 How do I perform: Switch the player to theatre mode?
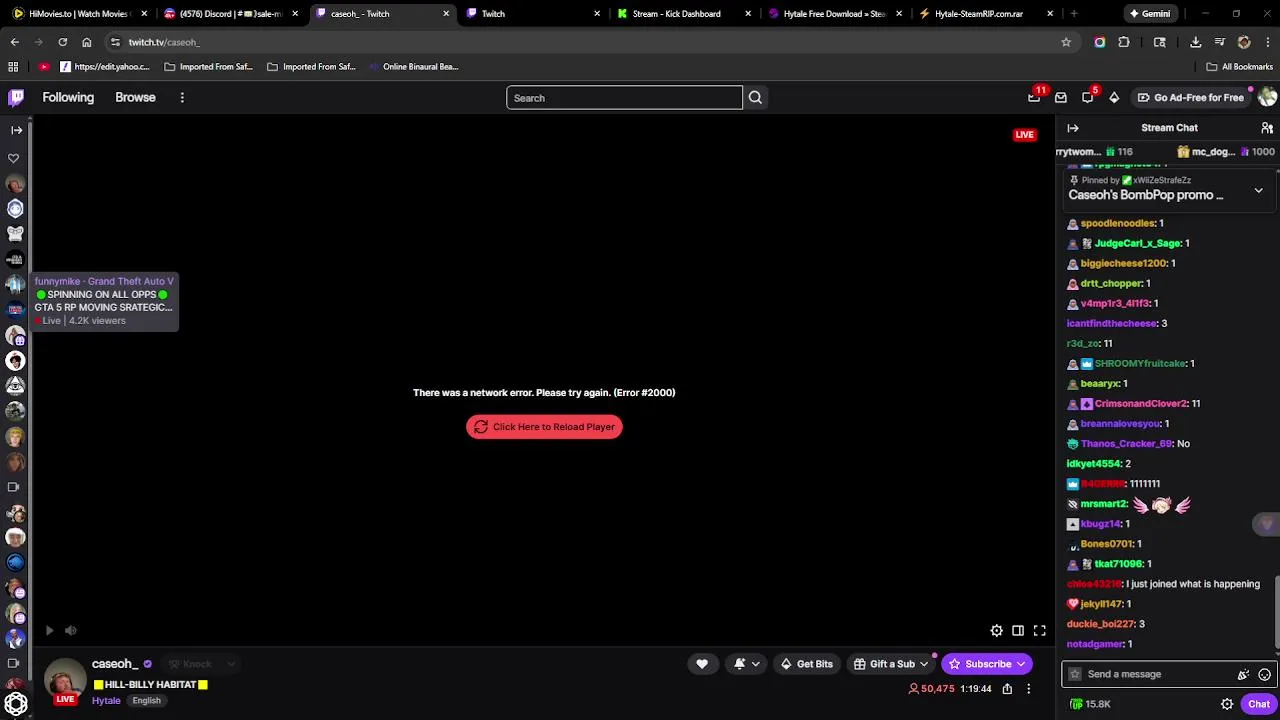point(1018,630)
